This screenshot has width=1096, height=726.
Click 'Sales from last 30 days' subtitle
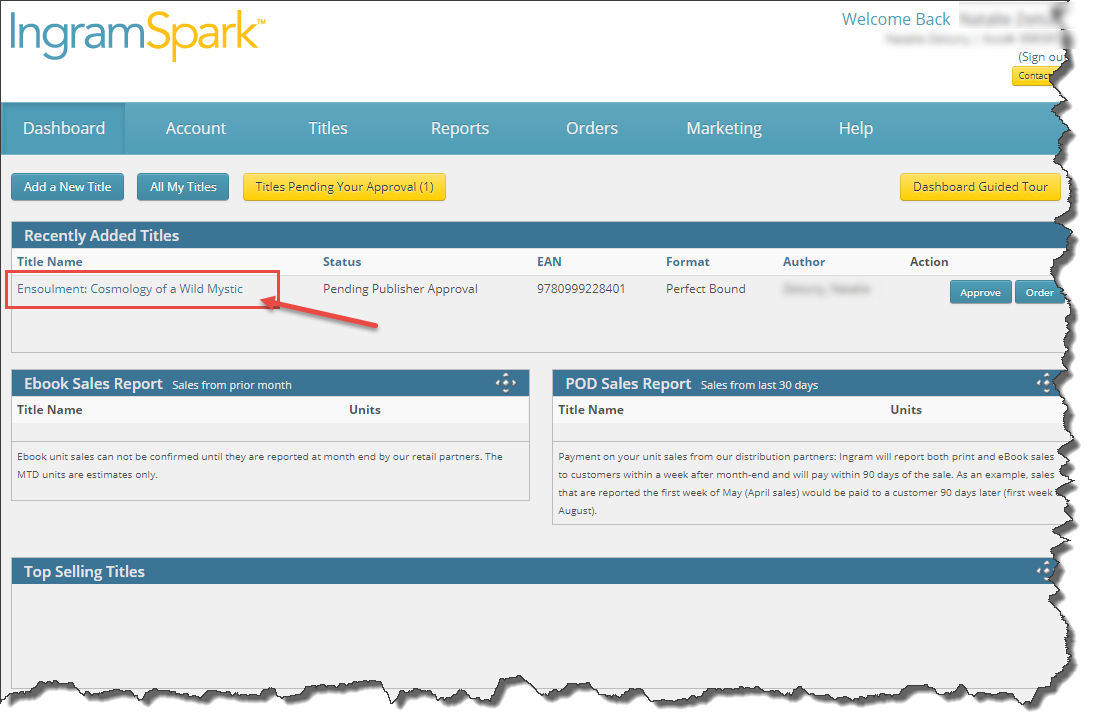coord(759,386)
